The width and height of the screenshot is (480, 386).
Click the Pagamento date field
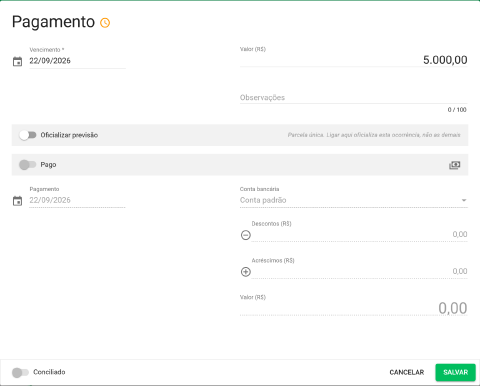(x=77, y=200)
